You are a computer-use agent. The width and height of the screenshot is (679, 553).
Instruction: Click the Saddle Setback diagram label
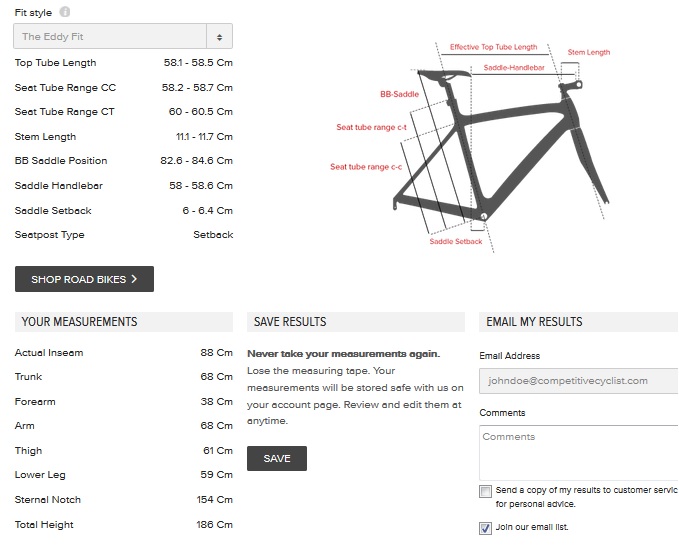pyautogui.click(x=456, y=242)
